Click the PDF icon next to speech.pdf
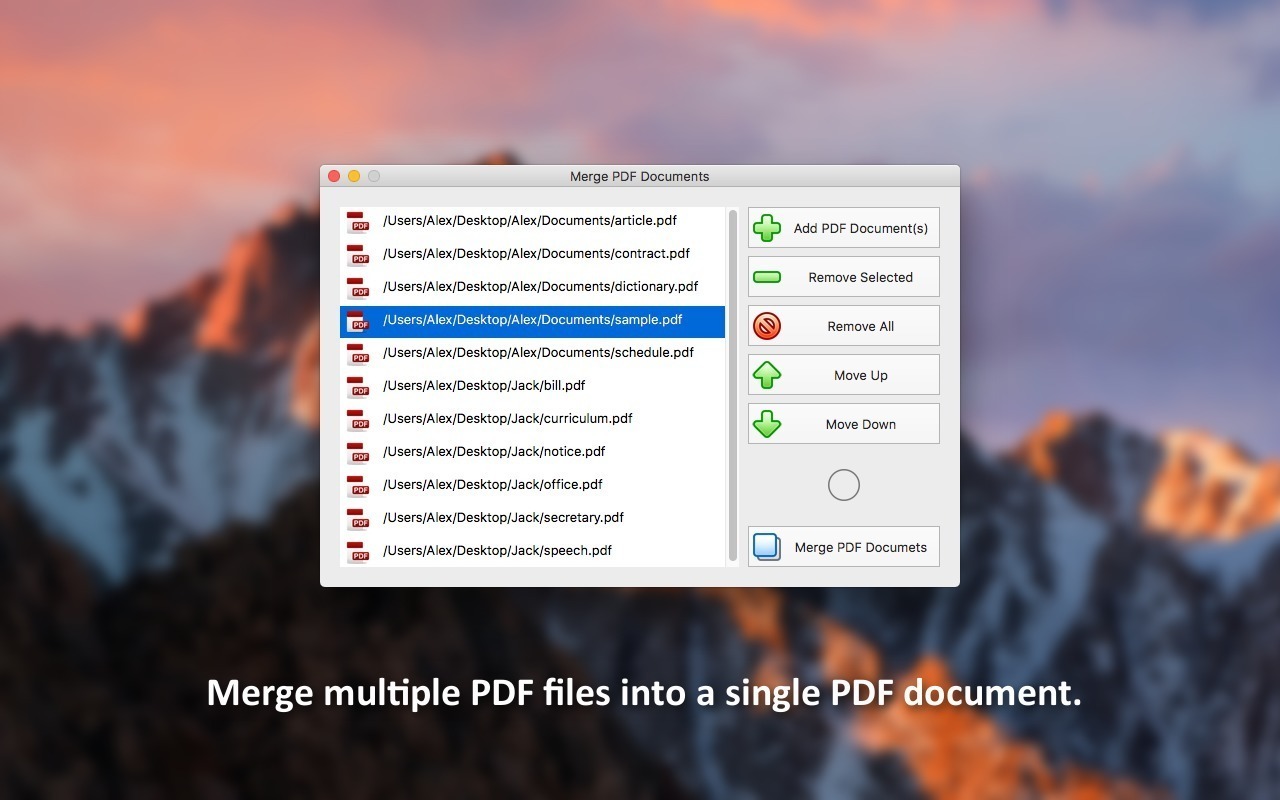1280x800 pixels. [358, 552]
